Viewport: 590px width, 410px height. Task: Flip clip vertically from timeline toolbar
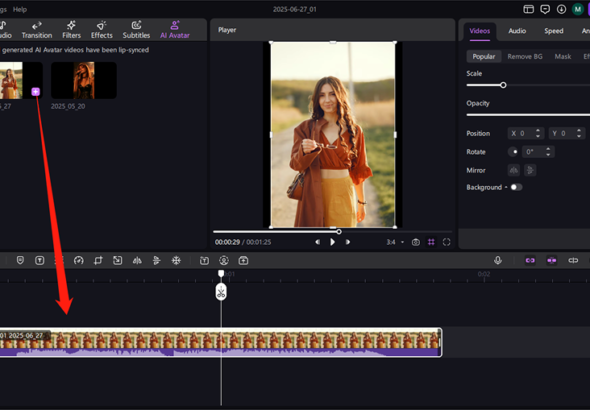(x=157, y=260)
